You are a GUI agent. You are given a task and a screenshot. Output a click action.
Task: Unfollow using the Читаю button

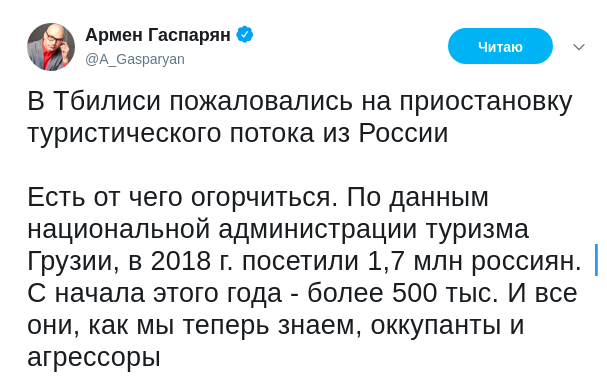(500, 46)
